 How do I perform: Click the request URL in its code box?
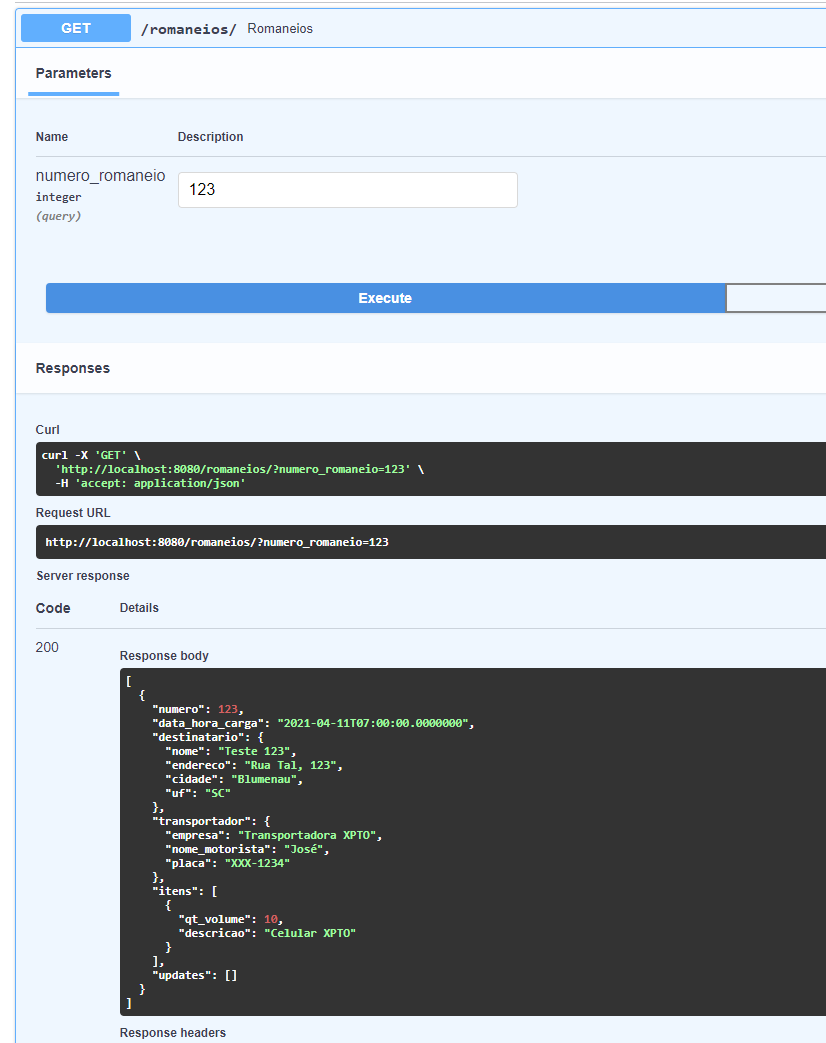(x=217, y=542)
